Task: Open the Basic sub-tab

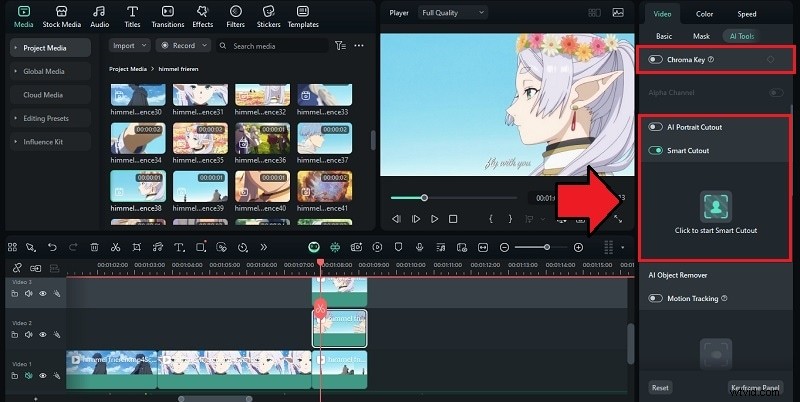Action: point(664,36)
